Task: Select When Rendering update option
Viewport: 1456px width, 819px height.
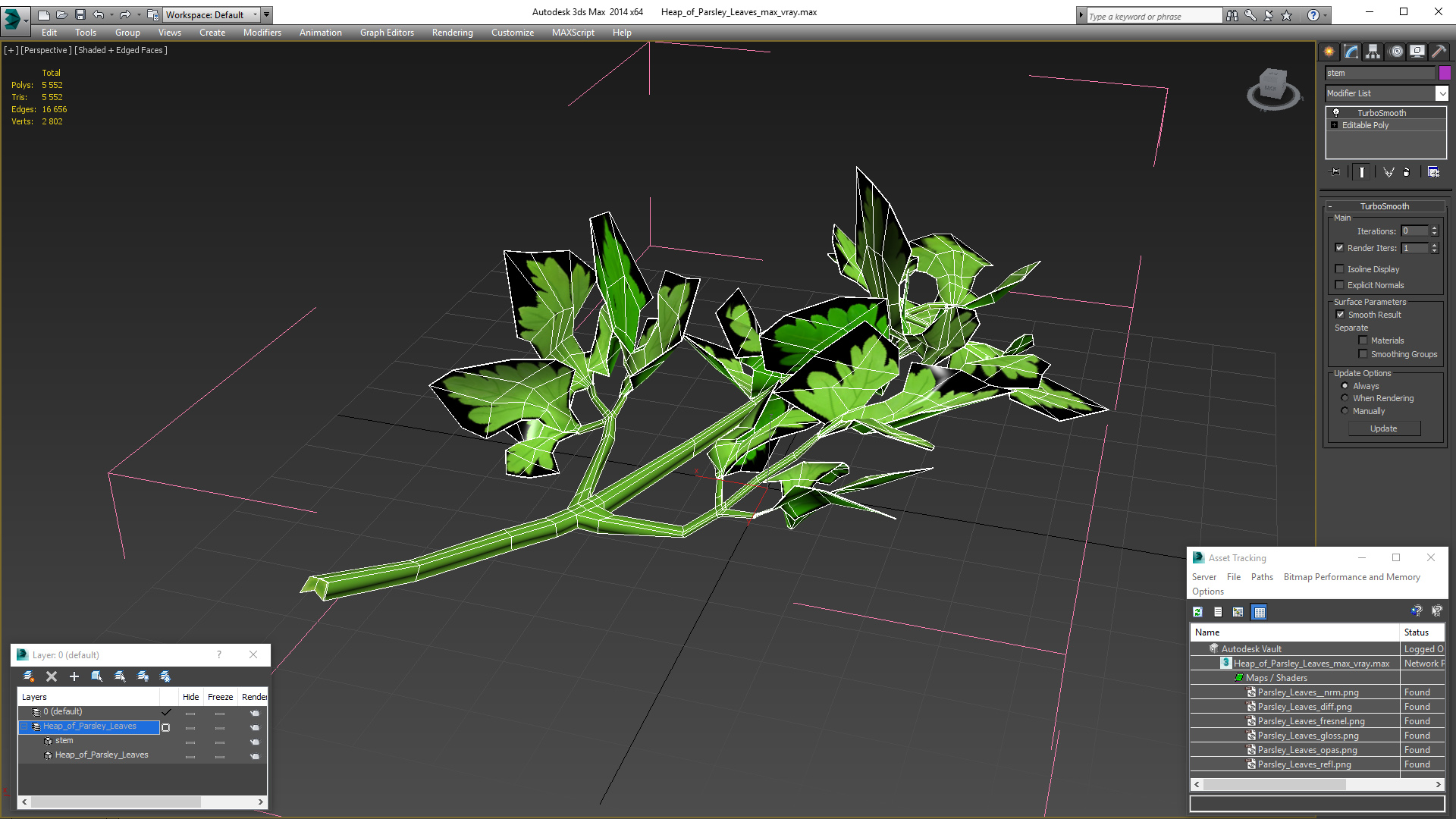Action: (x=1345, y=398)
